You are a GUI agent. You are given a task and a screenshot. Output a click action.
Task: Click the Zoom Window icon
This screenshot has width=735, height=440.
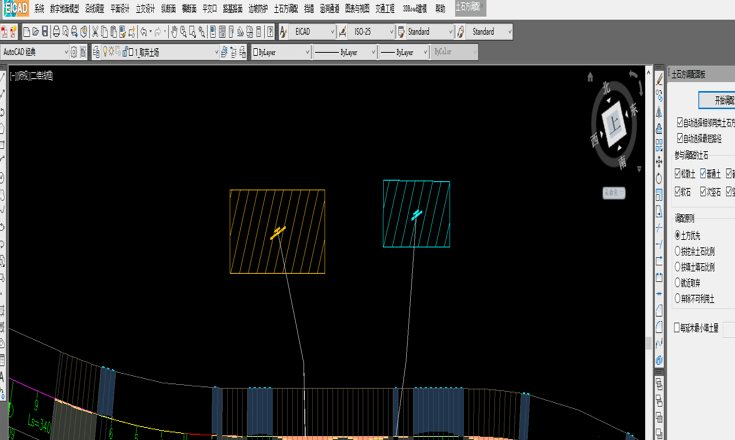click(192, 32)
